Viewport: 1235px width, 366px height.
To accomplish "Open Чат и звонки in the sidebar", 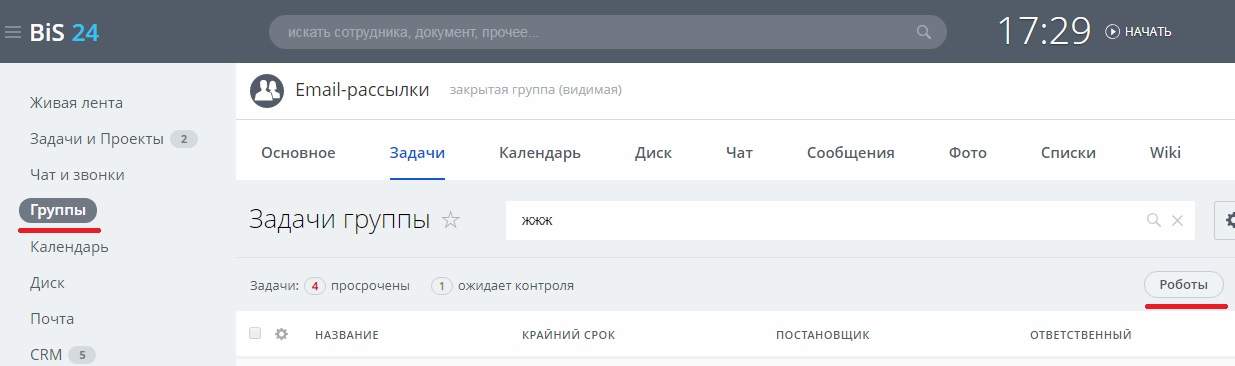I will [x=77, y=175].
